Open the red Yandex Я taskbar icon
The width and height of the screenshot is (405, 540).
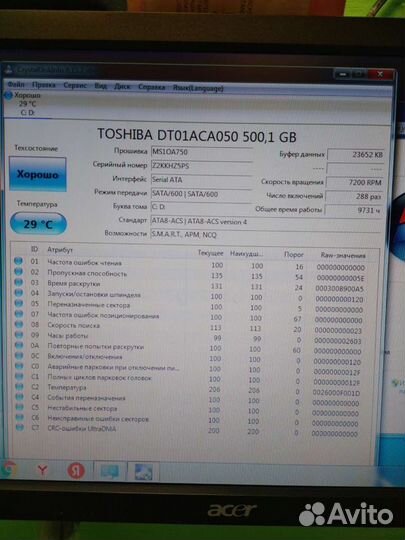(x=76, y=471)
